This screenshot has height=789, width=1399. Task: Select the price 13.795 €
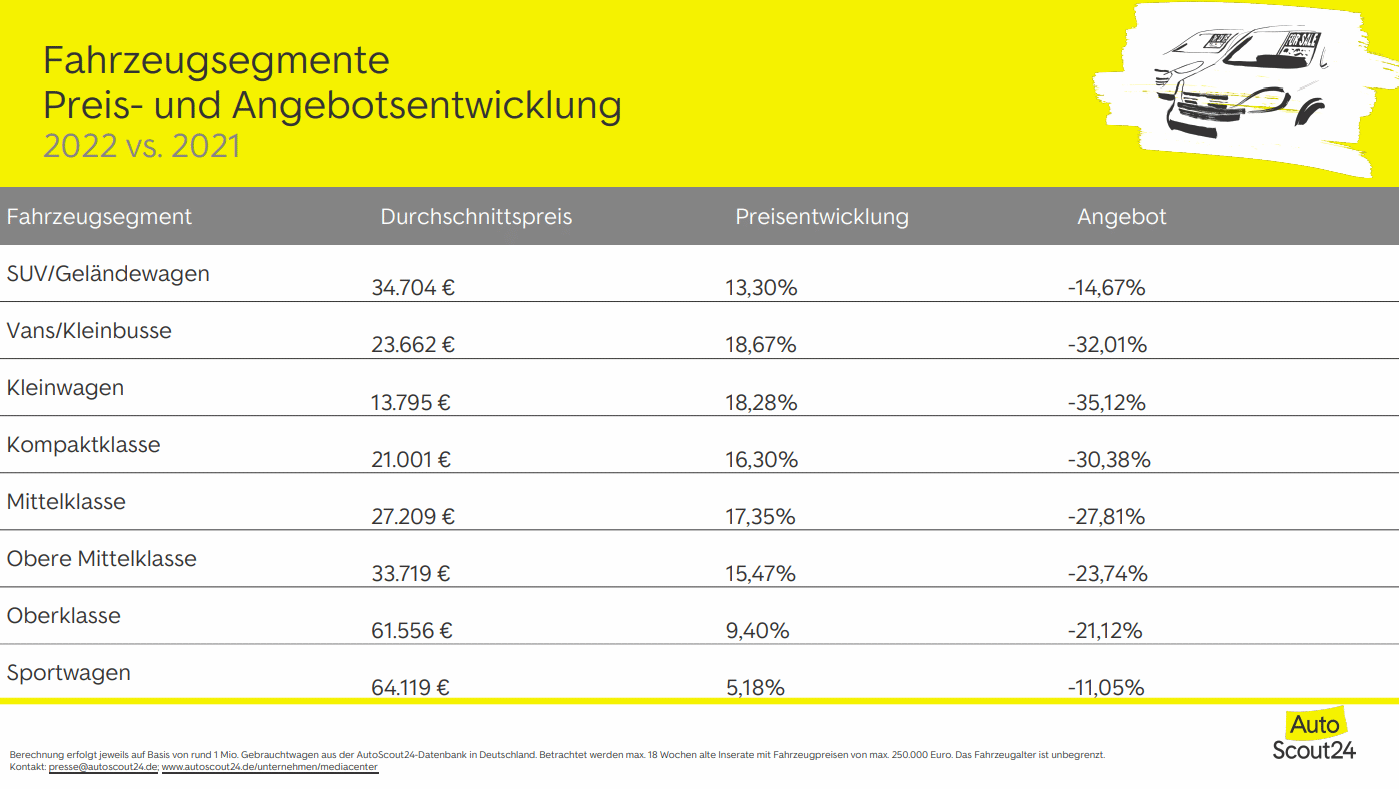(411, 403)
